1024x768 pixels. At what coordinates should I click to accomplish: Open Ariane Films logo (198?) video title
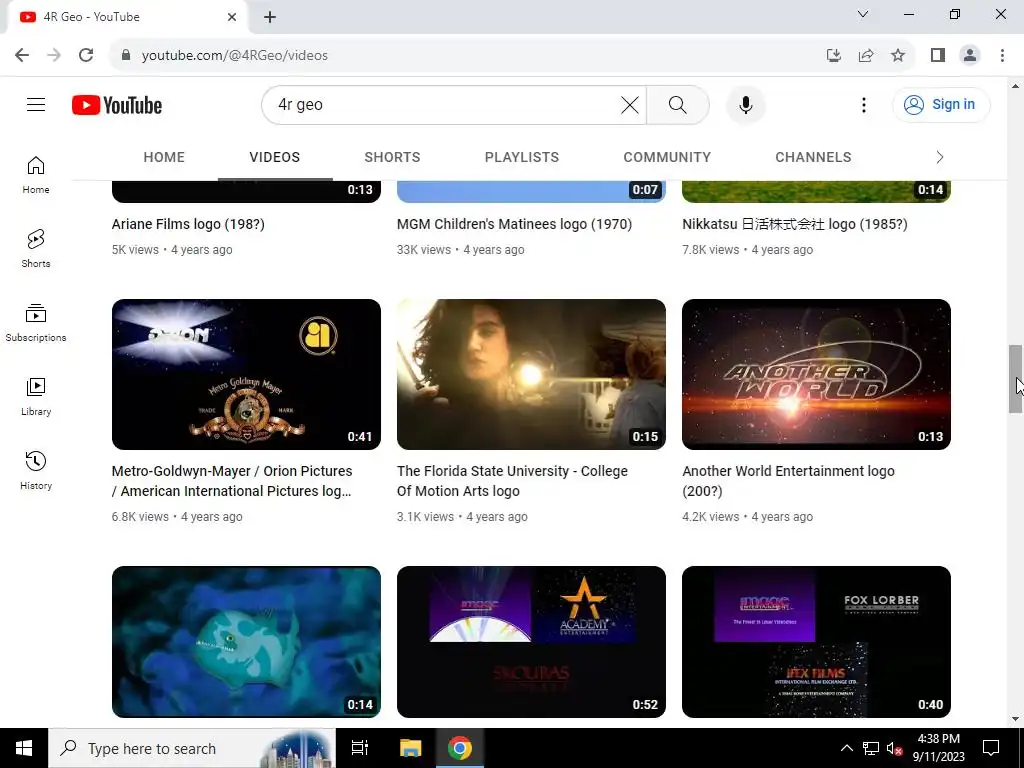188,224
